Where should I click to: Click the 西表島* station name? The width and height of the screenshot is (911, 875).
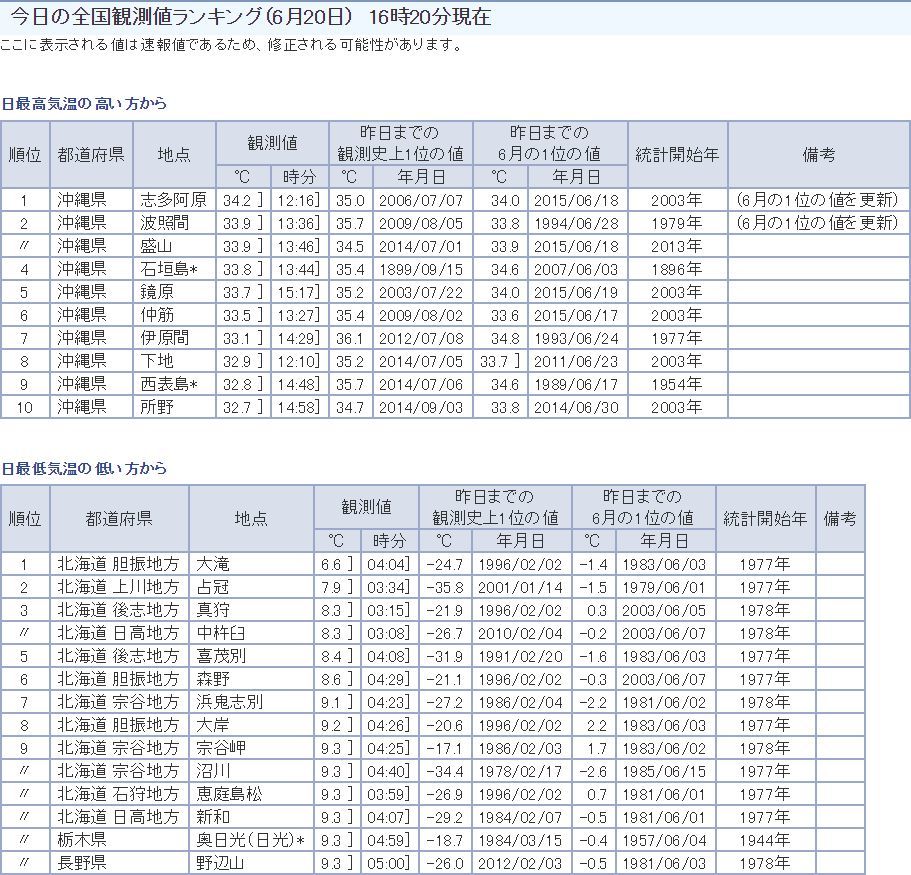(170, 383)
